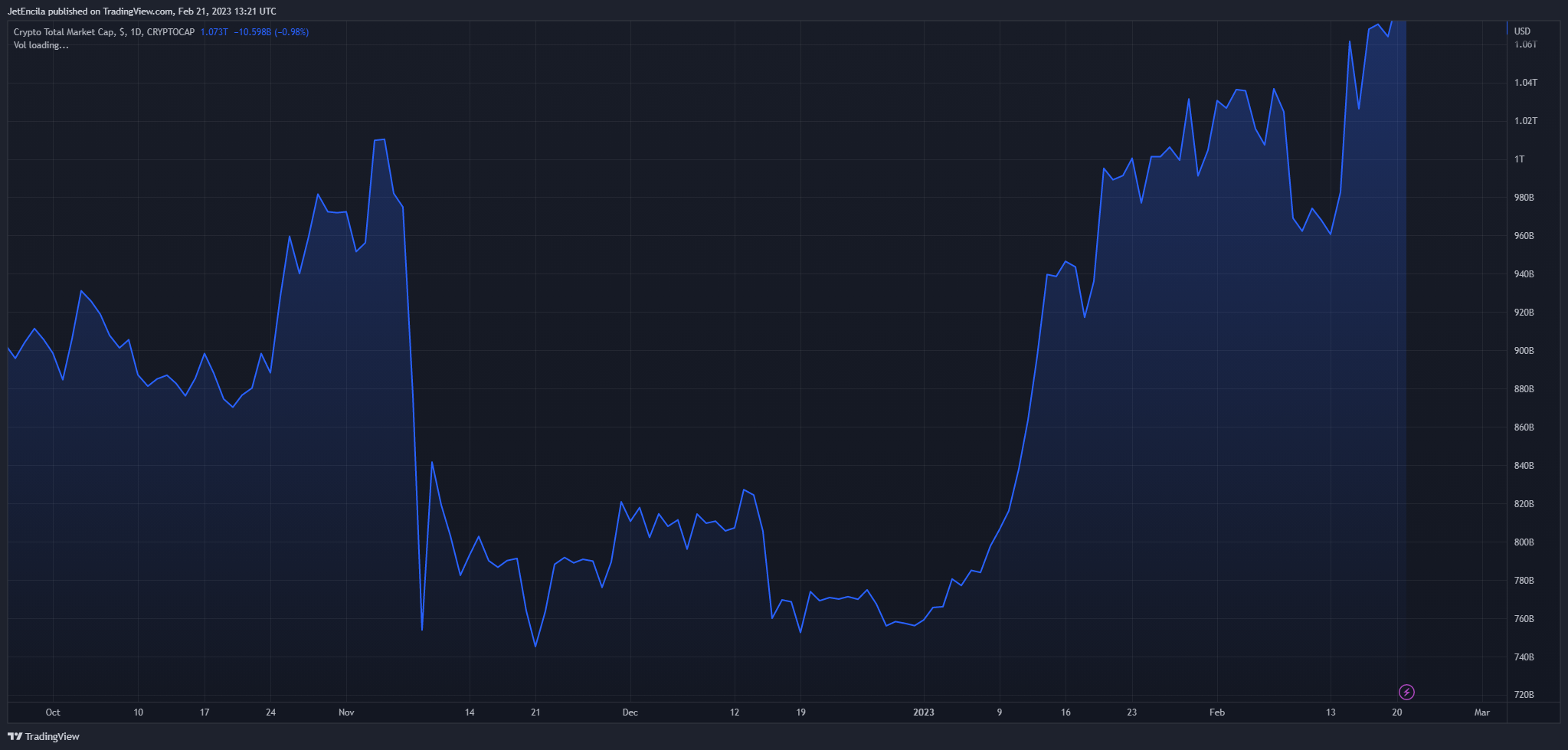This screenshot has height=750, width=1568.
Task: Click the 24 date label in October
Action: (x=270, y=712)
